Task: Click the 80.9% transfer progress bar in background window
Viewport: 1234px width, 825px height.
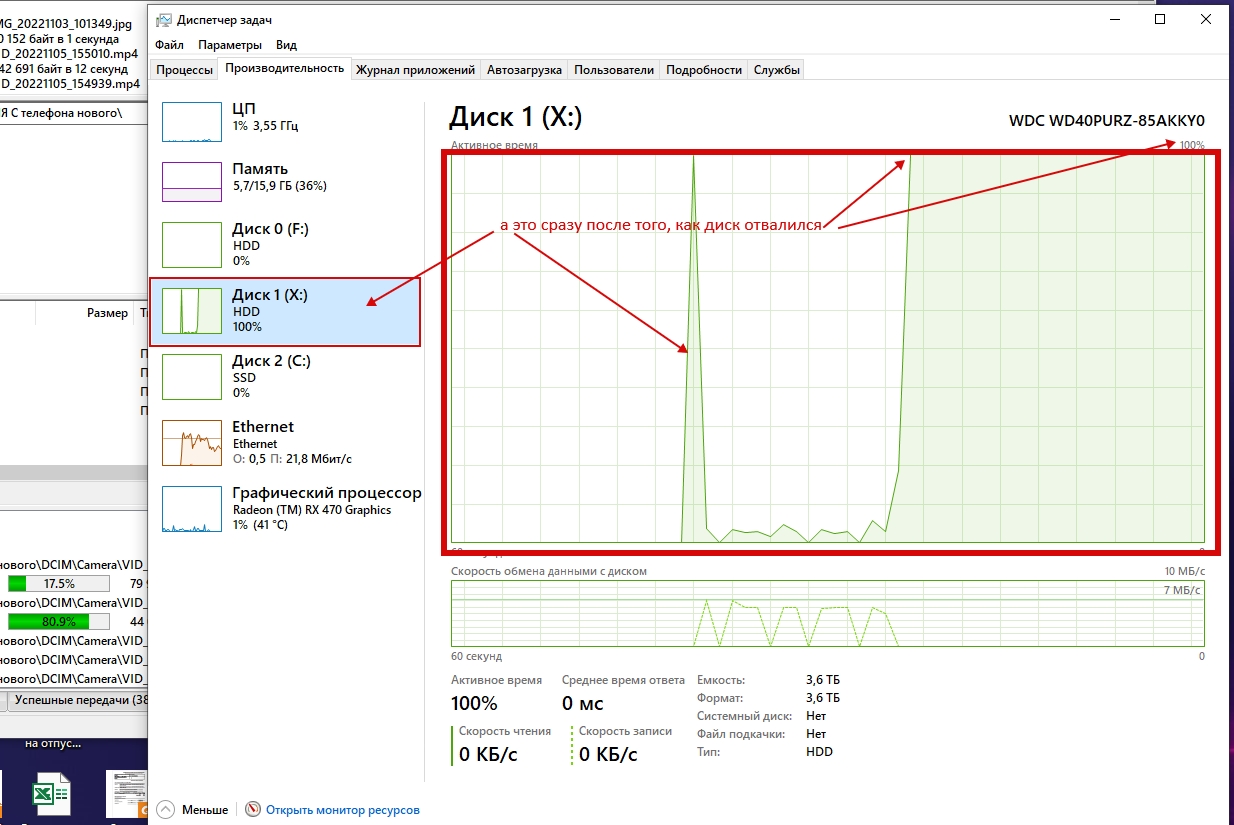Action: [x=59, y=621]
